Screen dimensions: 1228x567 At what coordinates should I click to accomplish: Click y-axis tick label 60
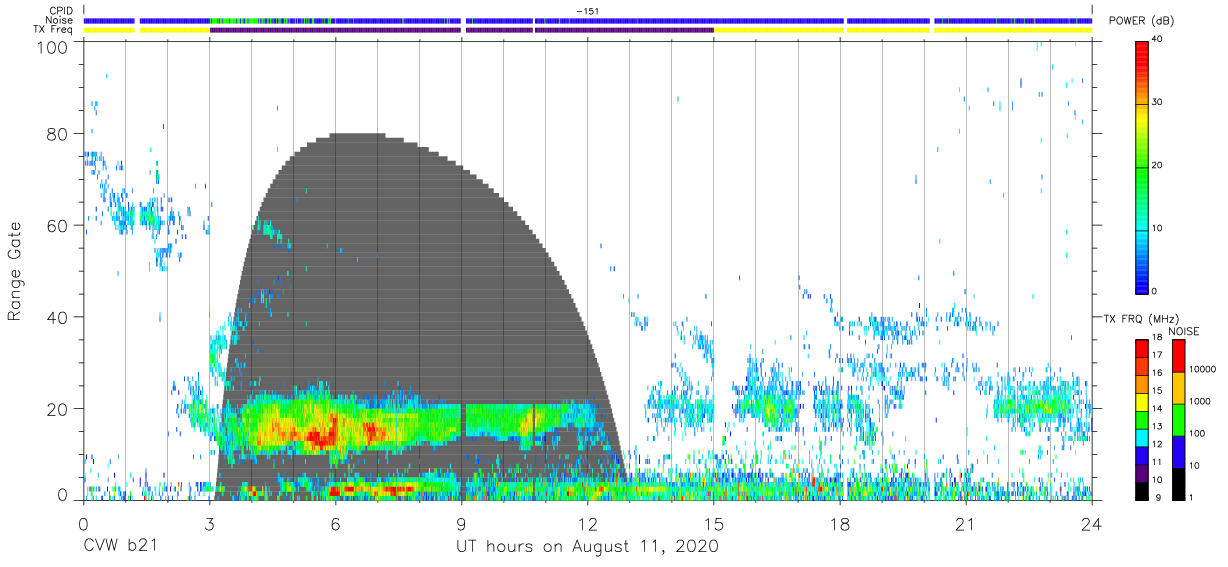[58, 225]
